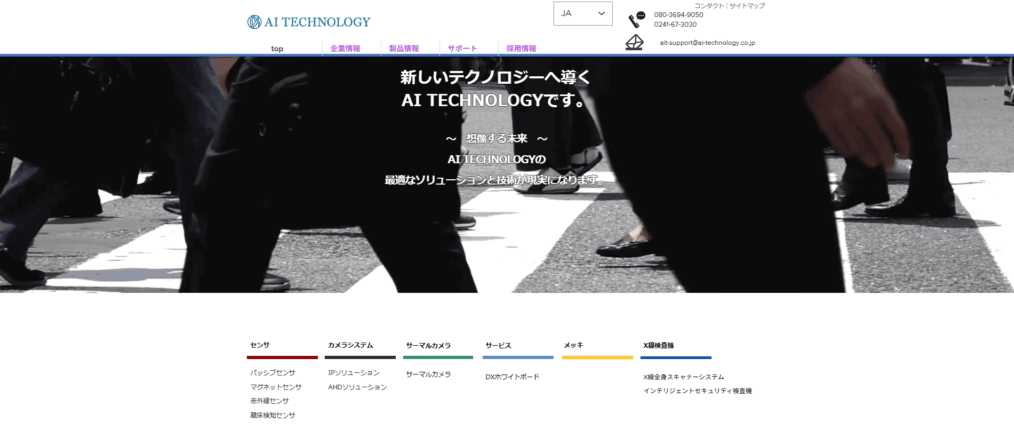The width and height of the screenshot is (1014, 440).
Task: Select the サーマルカメラ category heading
Action: (x=429, y=346)
